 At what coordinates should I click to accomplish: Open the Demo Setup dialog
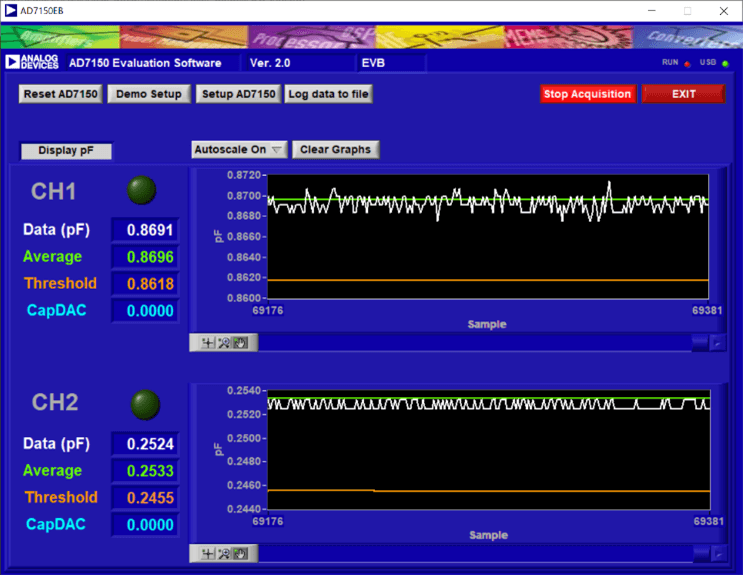click(x=149, y=94)
